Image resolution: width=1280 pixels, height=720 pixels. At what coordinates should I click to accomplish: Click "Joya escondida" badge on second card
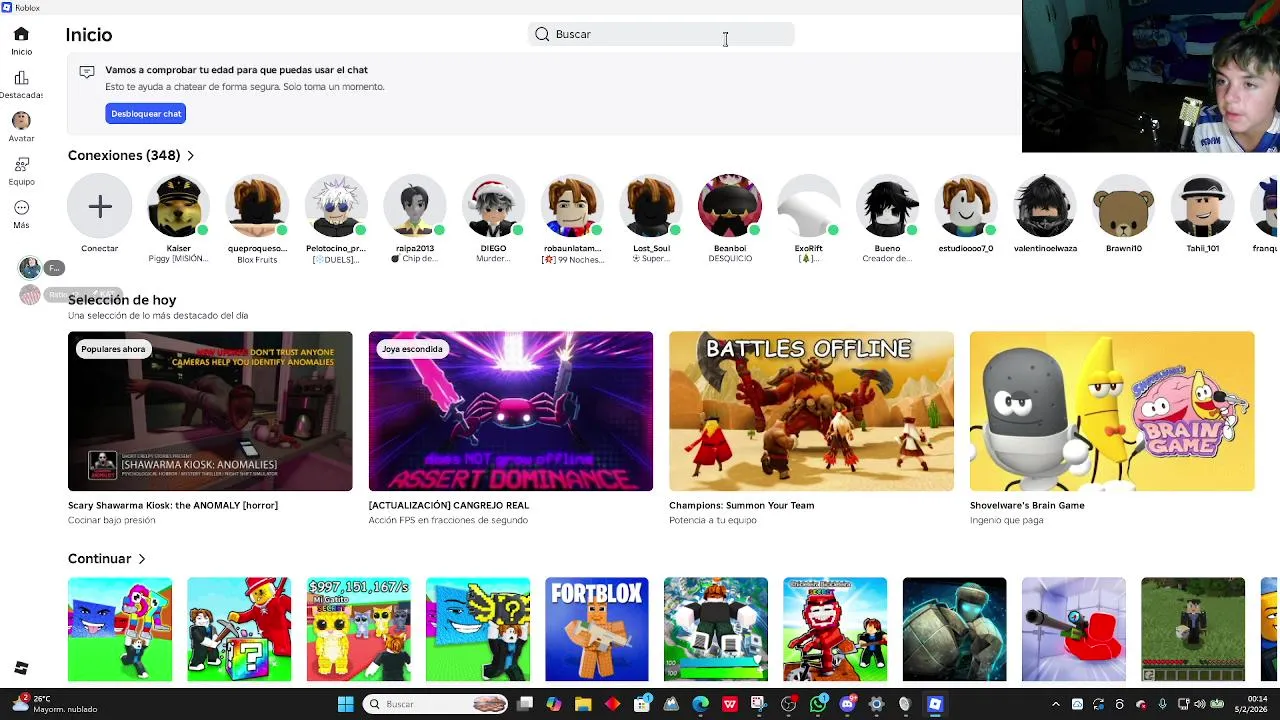click(412, 349)
